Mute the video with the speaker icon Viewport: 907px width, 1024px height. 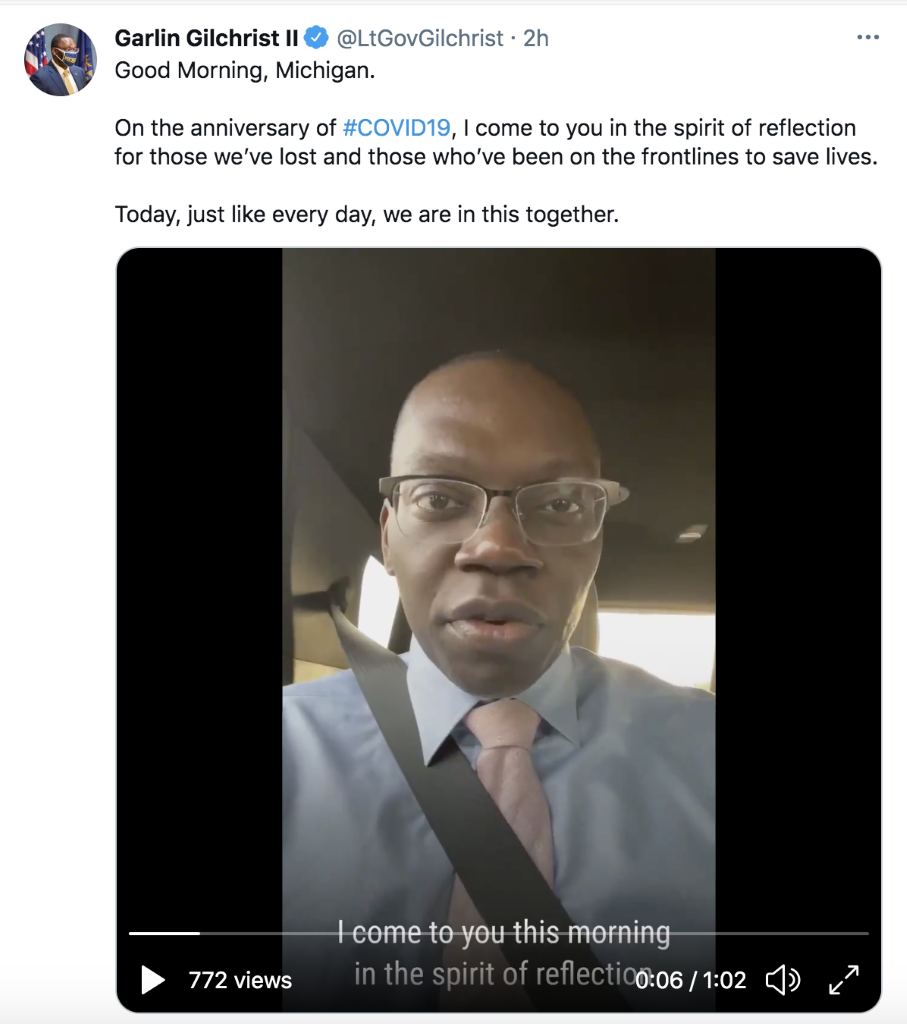[x=781, y=979]
